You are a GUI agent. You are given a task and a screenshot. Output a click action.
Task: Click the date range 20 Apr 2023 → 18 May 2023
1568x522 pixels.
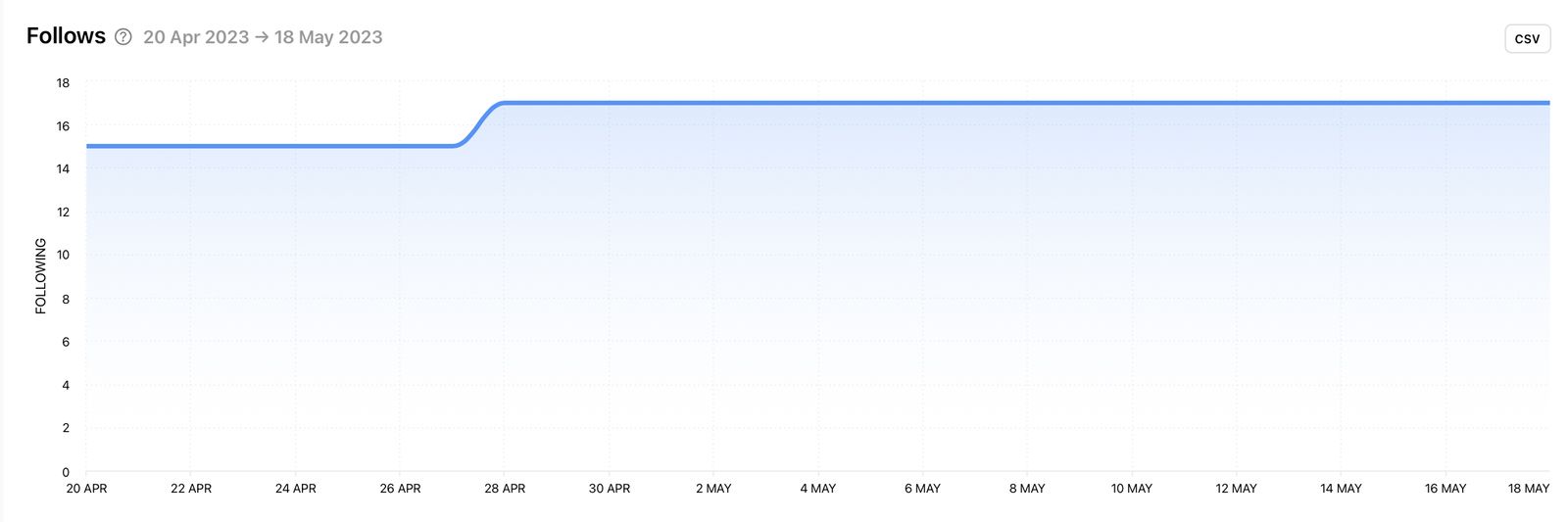(263, 37)
